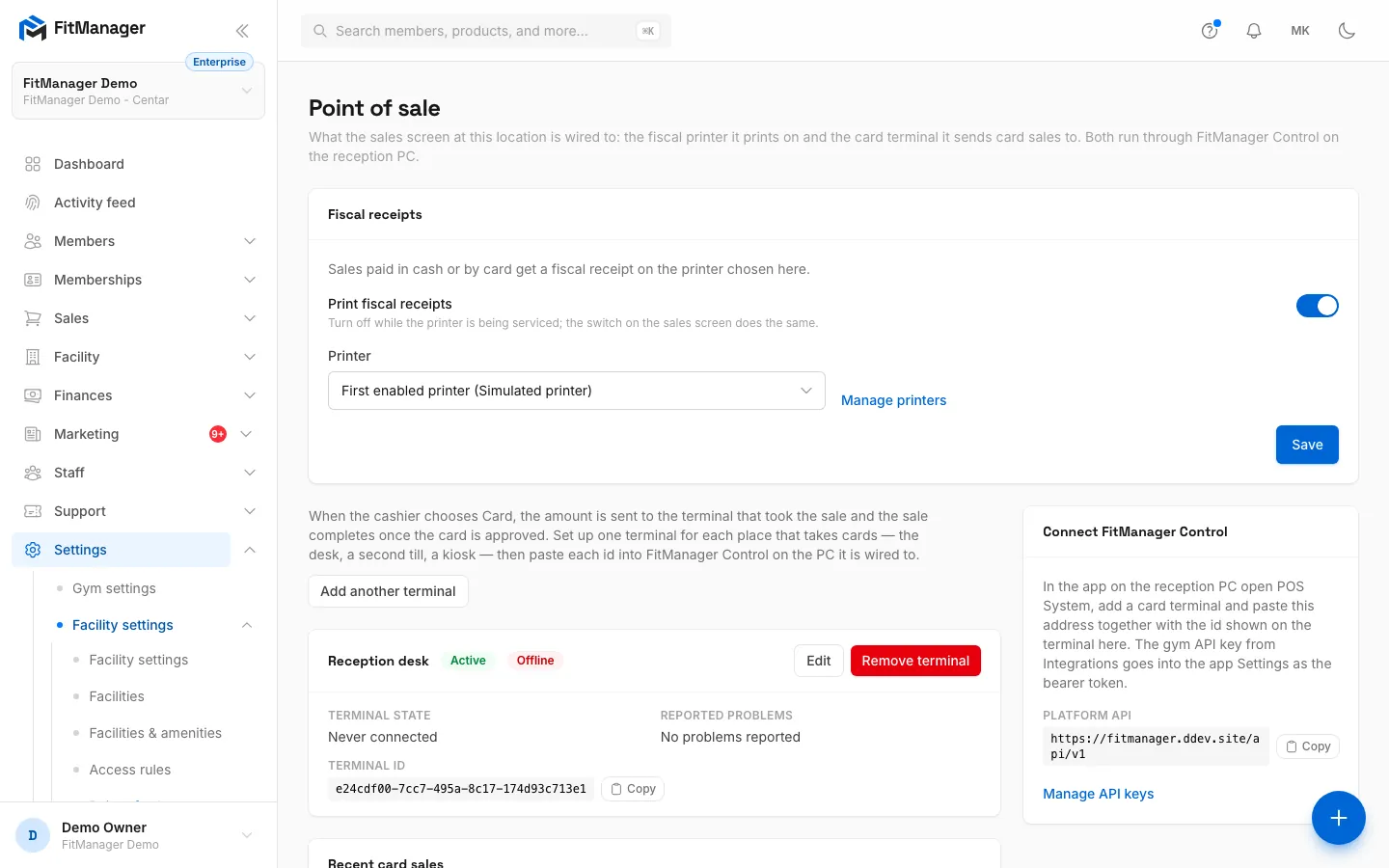Save the fiscal receipts settings
The height and width of the screenshot is (868, 1389).
[1307, 445]
